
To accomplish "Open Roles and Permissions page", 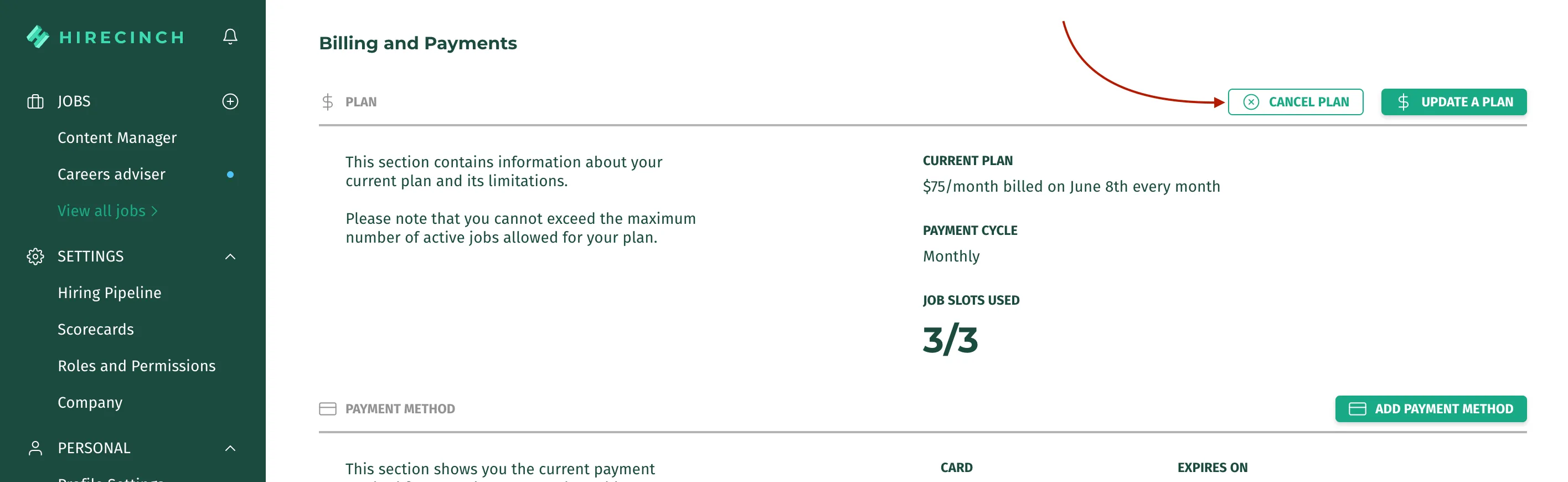I will (x=136, y=366).
